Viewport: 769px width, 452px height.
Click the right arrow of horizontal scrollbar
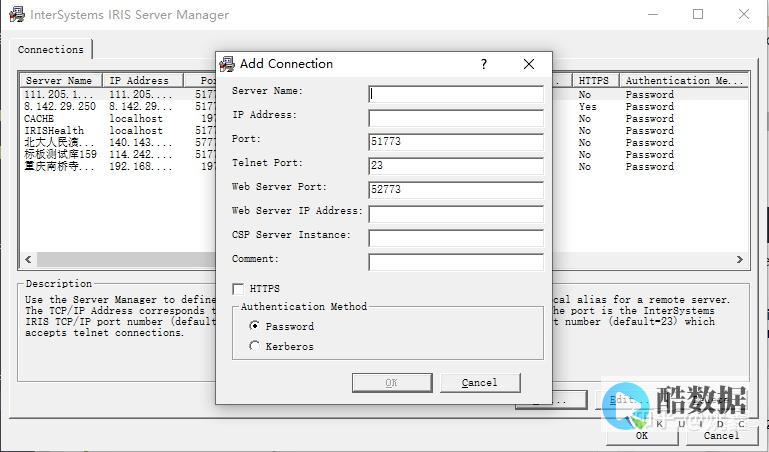pyautogui.click(x=740, y=259)
